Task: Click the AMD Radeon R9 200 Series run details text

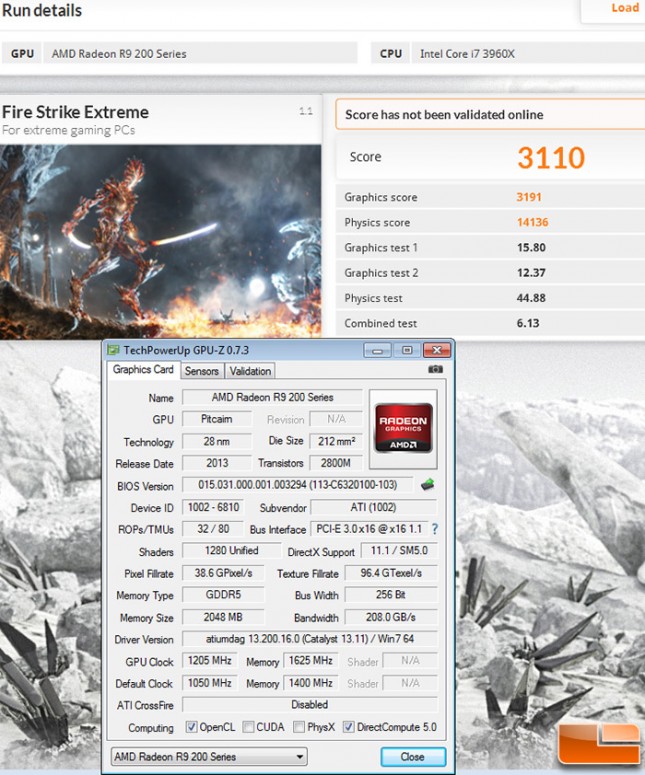Action: point(119,54)
